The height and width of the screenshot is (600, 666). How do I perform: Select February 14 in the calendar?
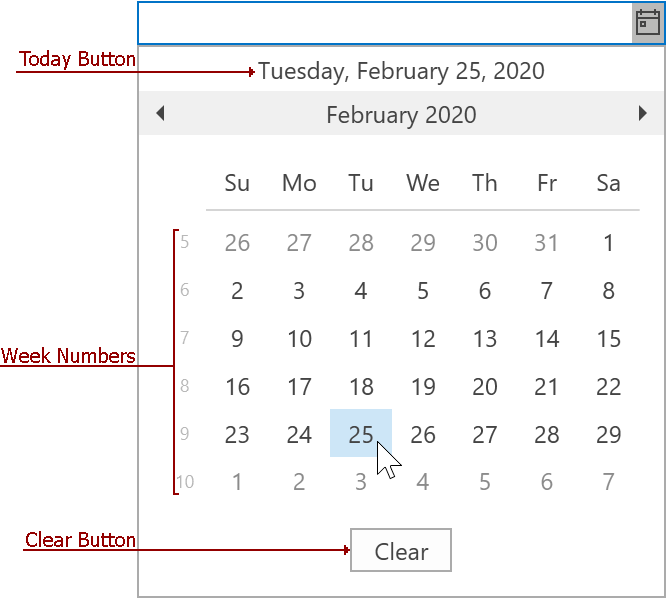[547, 339]
